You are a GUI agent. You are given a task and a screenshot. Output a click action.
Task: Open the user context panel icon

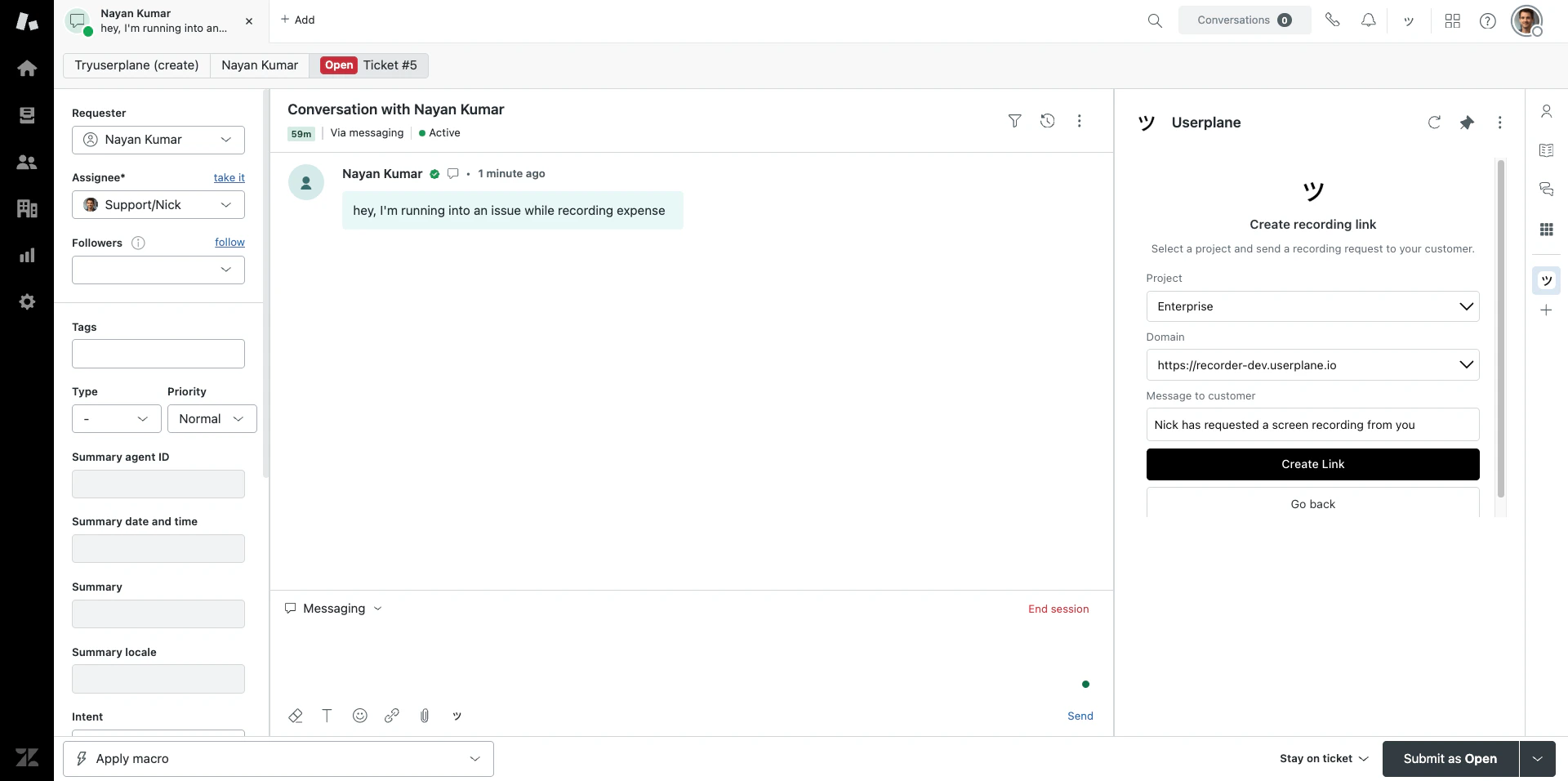coord(1546,111)
